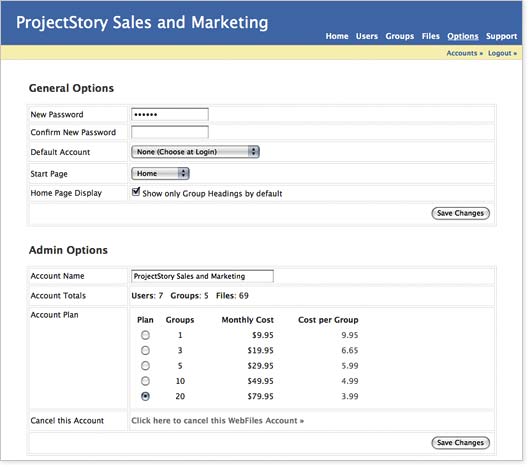Focus the New Password field
The height and width of the screenshot is (467, 529).
170,114
